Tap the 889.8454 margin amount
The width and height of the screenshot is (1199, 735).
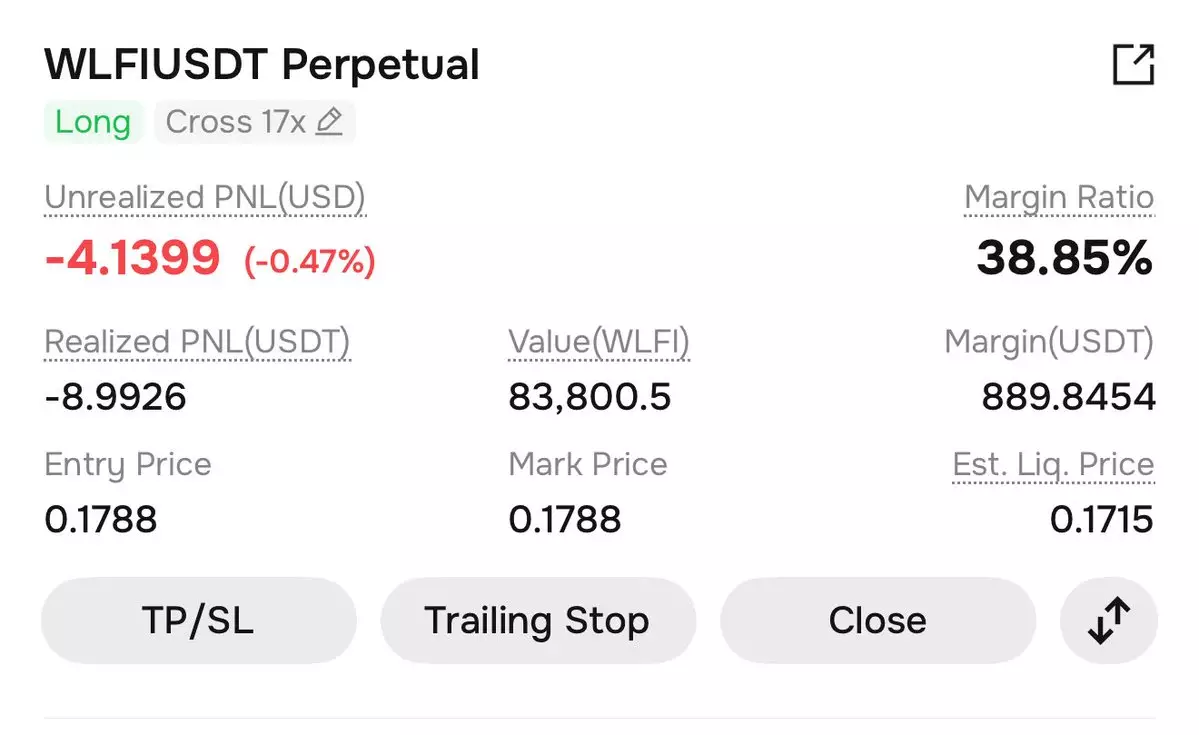point(1068,398)
